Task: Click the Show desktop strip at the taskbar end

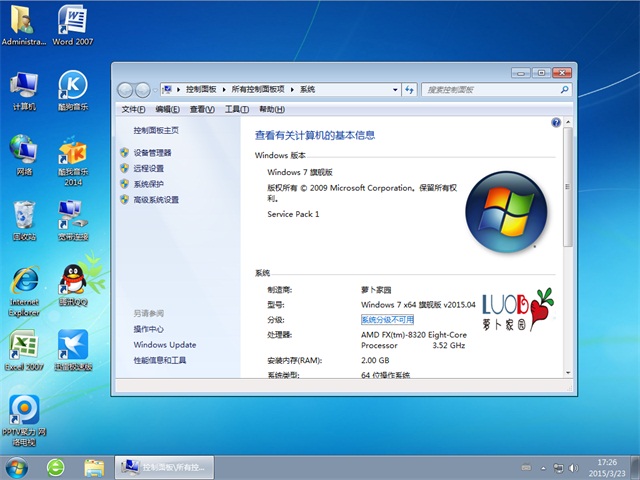Action: pyautogui.click(x=635, y=468)
